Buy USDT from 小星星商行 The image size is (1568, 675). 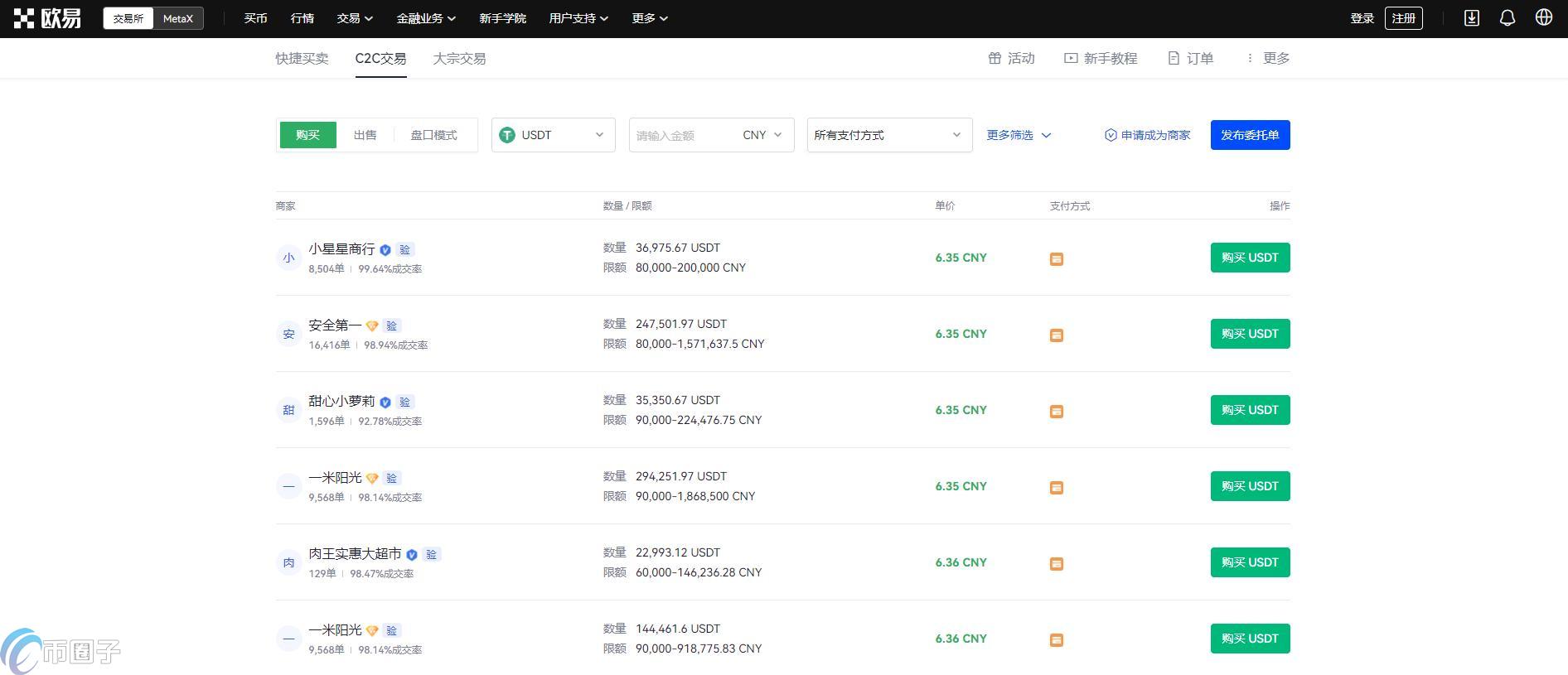[x=1251, y=258]
